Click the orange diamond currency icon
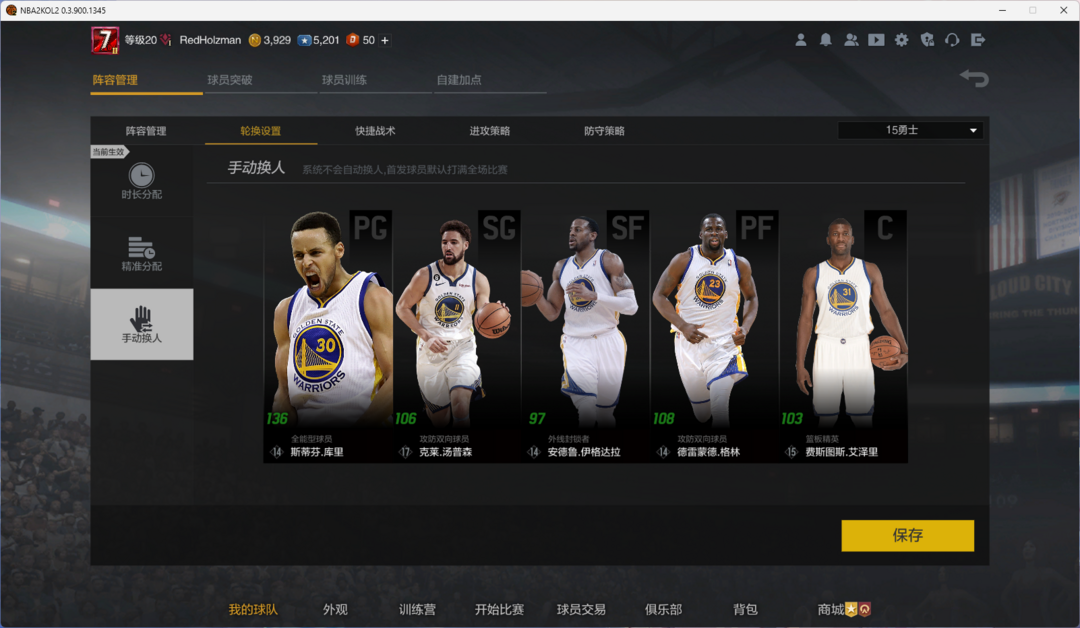The image size is (1080, 628). click(x=353, y=40)
